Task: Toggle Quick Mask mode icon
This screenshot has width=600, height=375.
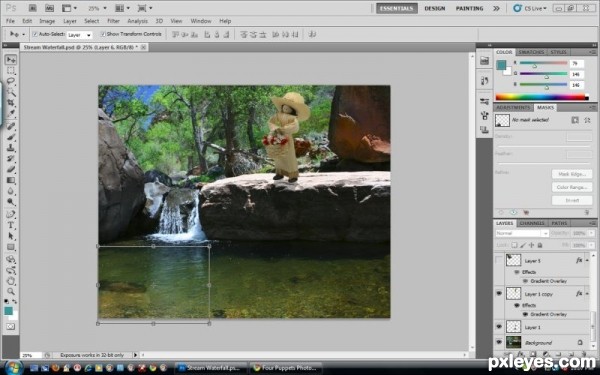Action: point(11,326)
